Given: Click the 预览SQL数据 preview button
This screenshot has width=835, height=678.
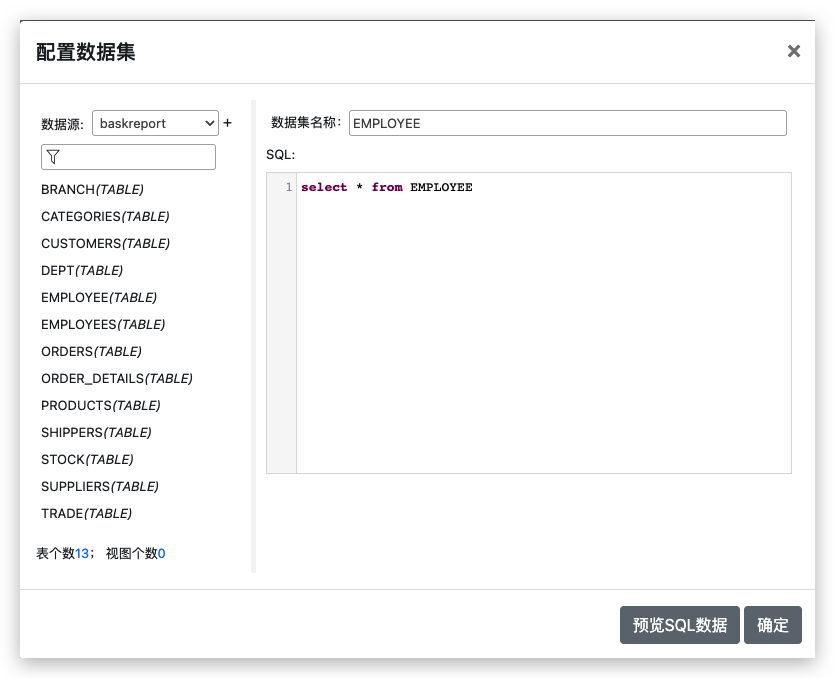Looking at the screenshot, I should click(680, 625).
